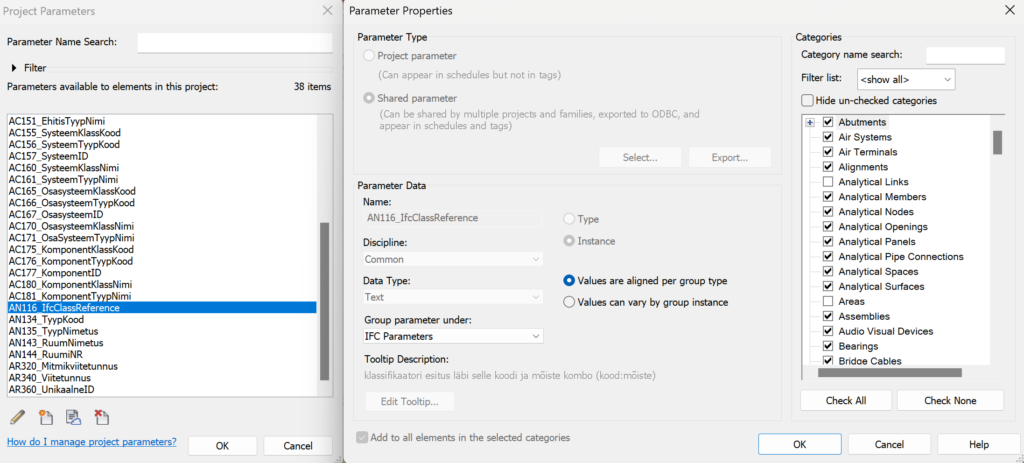Click the Check All button
Image resolution: width=1024 pixels, height=463 pixels.
click(846, 400)
